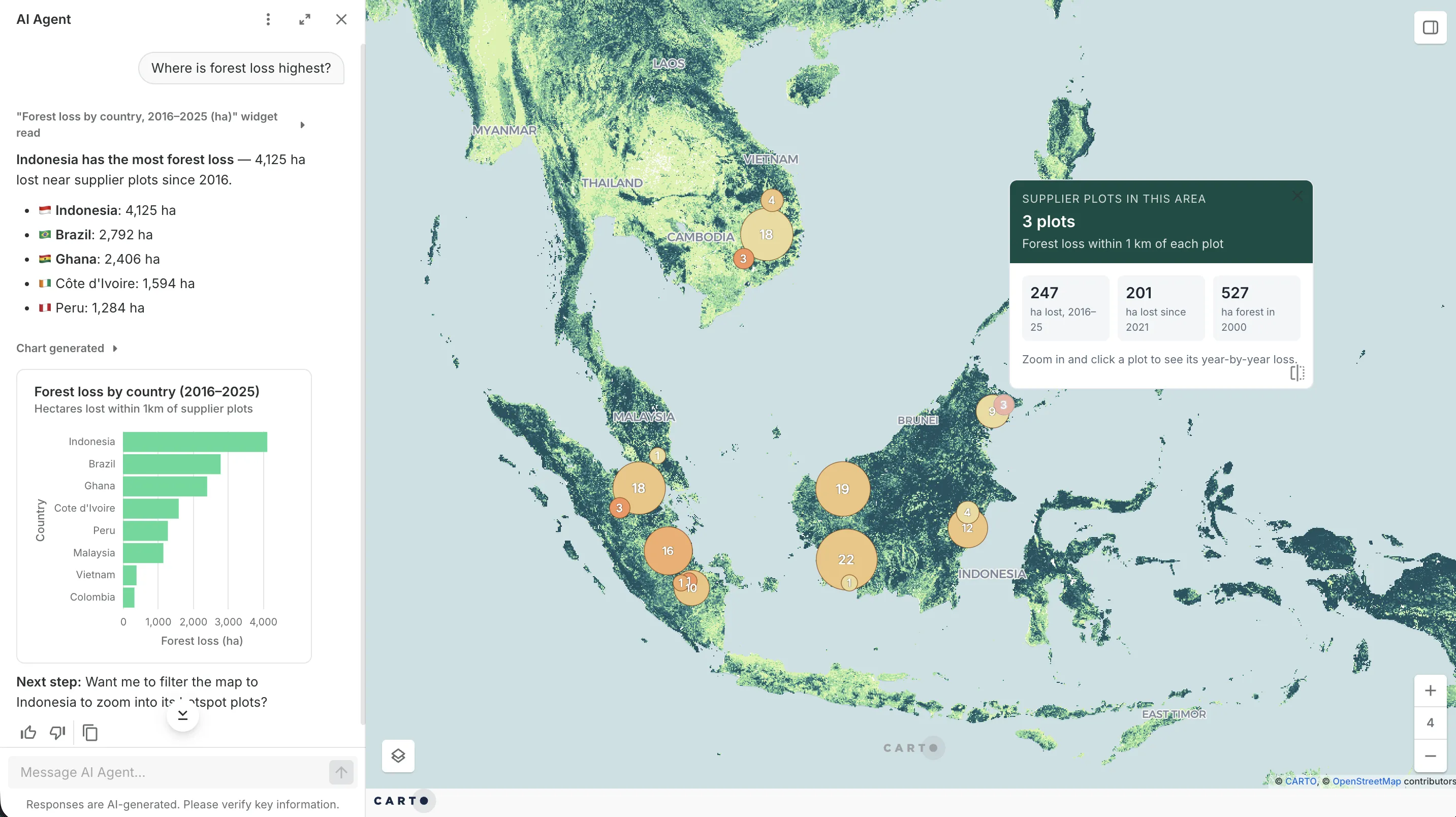Click the Brazil bar in the chart
Viewport: 1456px width, 817px height.
coord(172,464)
